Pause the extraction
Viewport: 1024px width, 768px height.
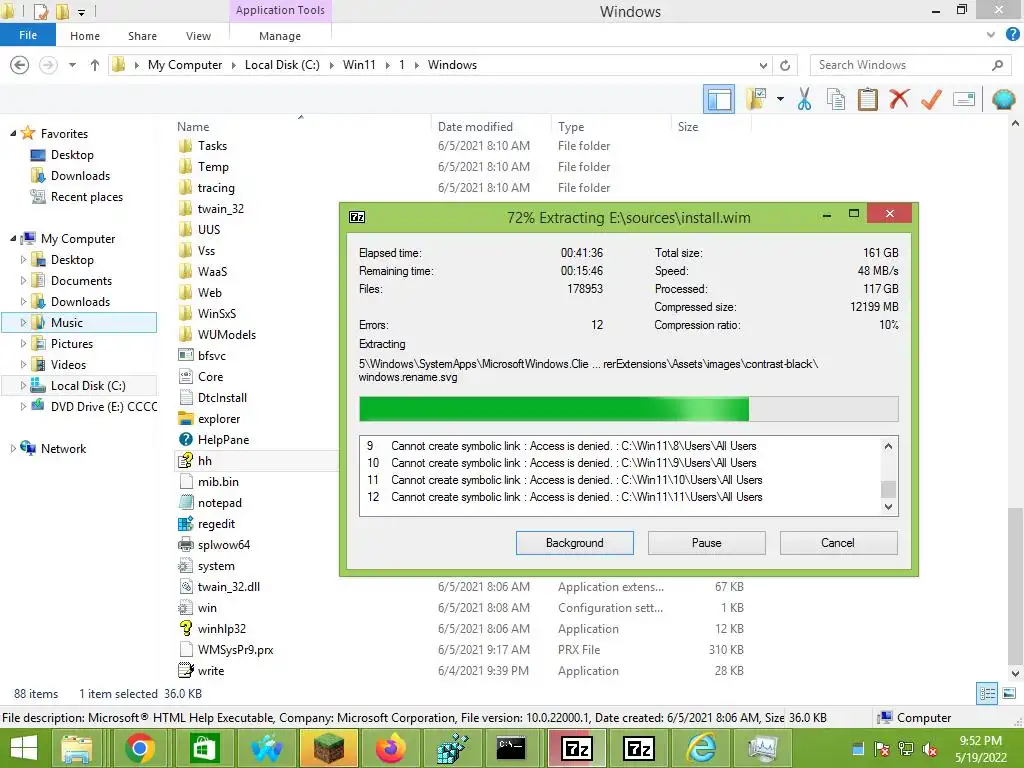[707, 543]
